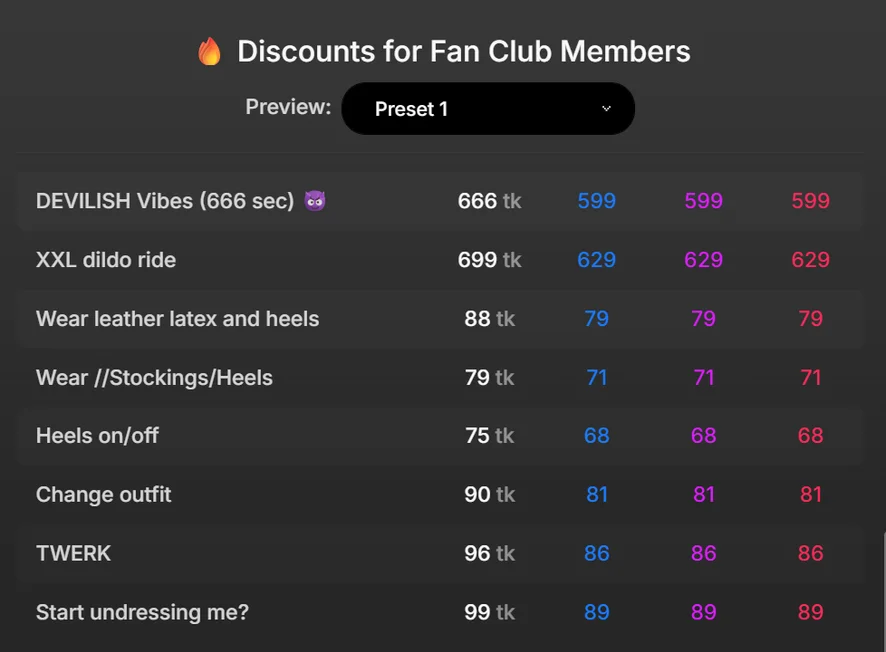Click the fire emoji icon in the heading
Screen dimensions: 886x652
point(209,52)
